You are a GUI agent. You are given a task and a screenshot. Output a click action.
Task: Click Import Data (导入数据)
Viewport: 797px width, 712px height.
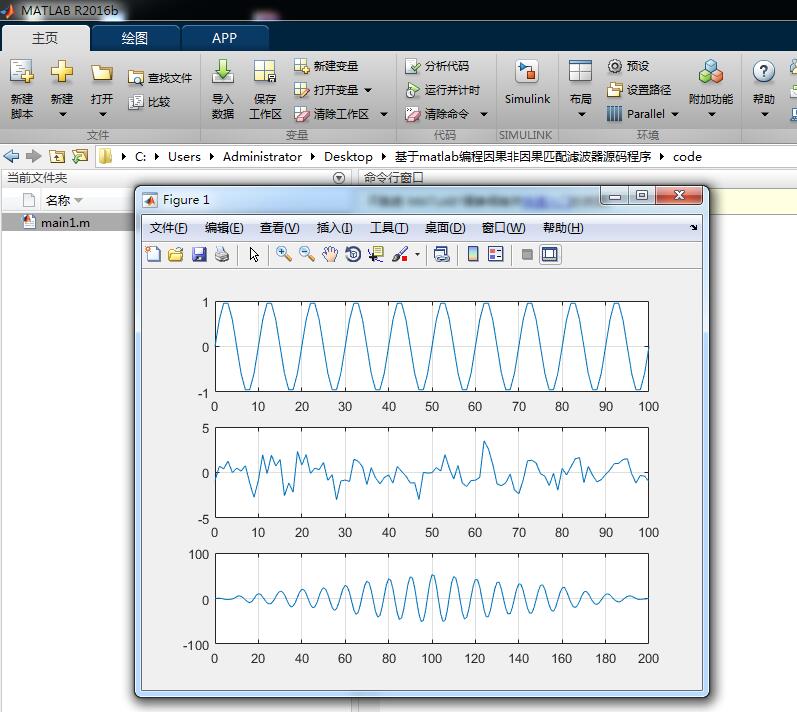tap(223, 88)
